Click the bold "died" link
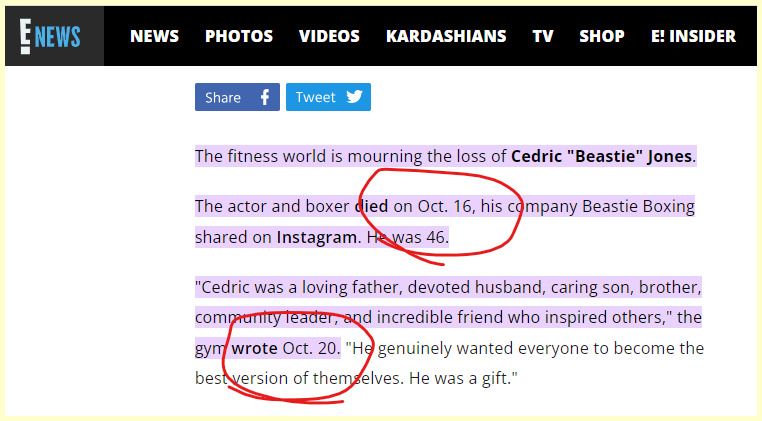 (371, 207)
